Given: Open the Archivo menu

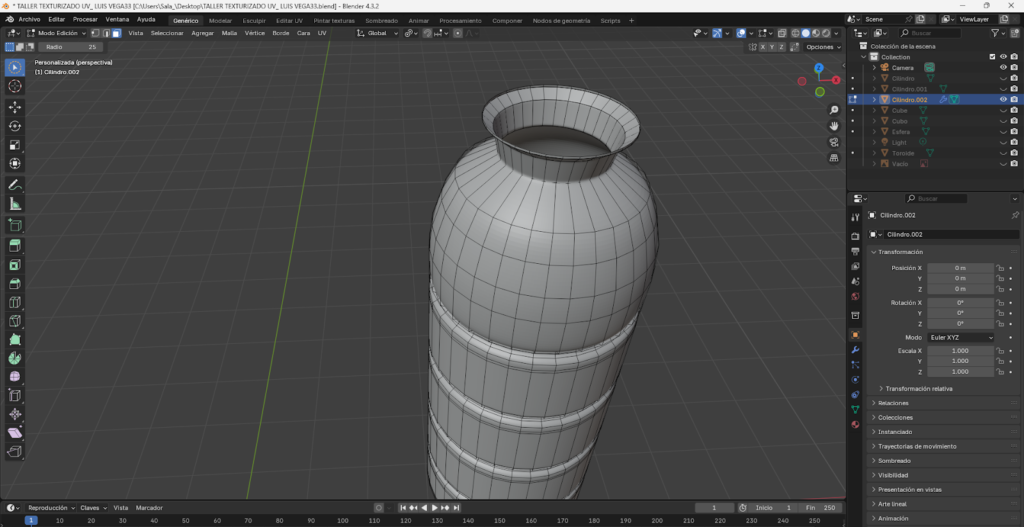Looking at the screenshot, I should pyautogui.click(x=29, y=20).
